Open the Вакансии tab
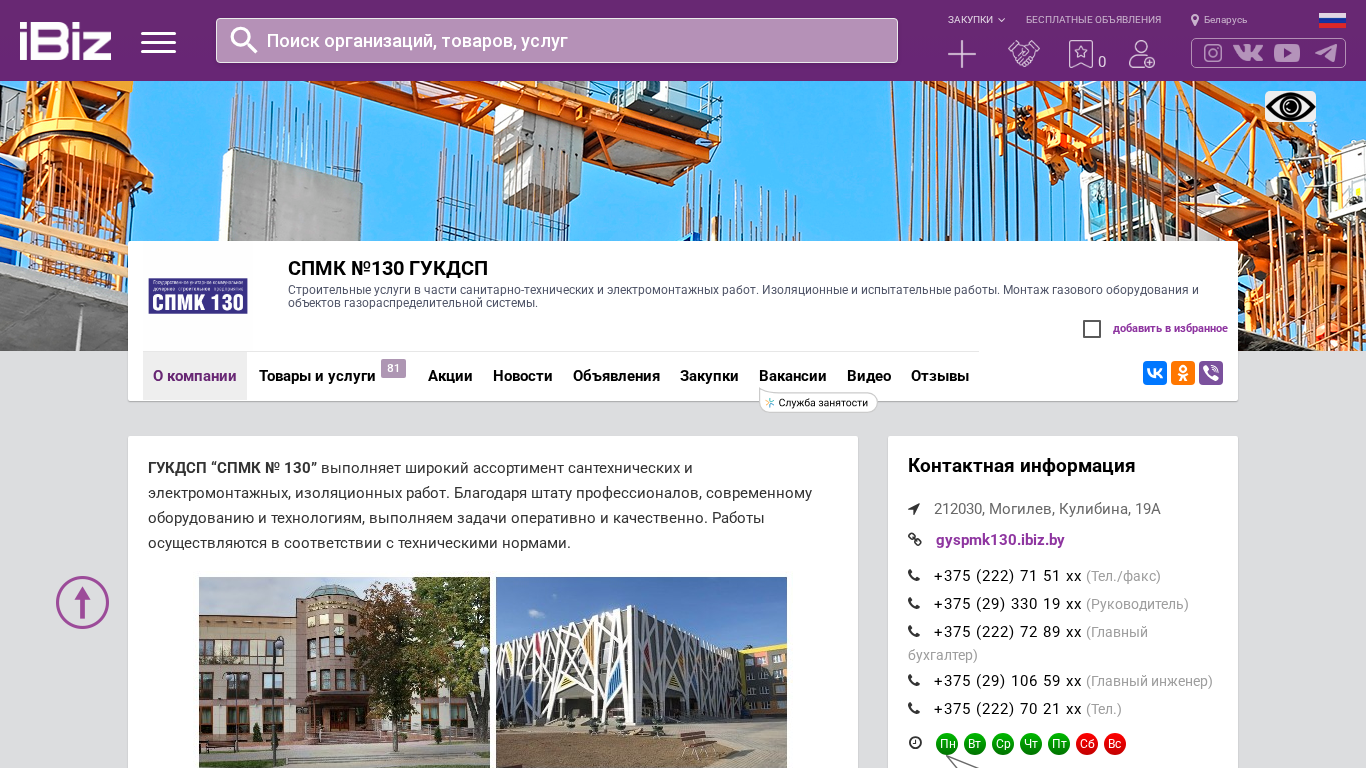 tap(793, 376)
